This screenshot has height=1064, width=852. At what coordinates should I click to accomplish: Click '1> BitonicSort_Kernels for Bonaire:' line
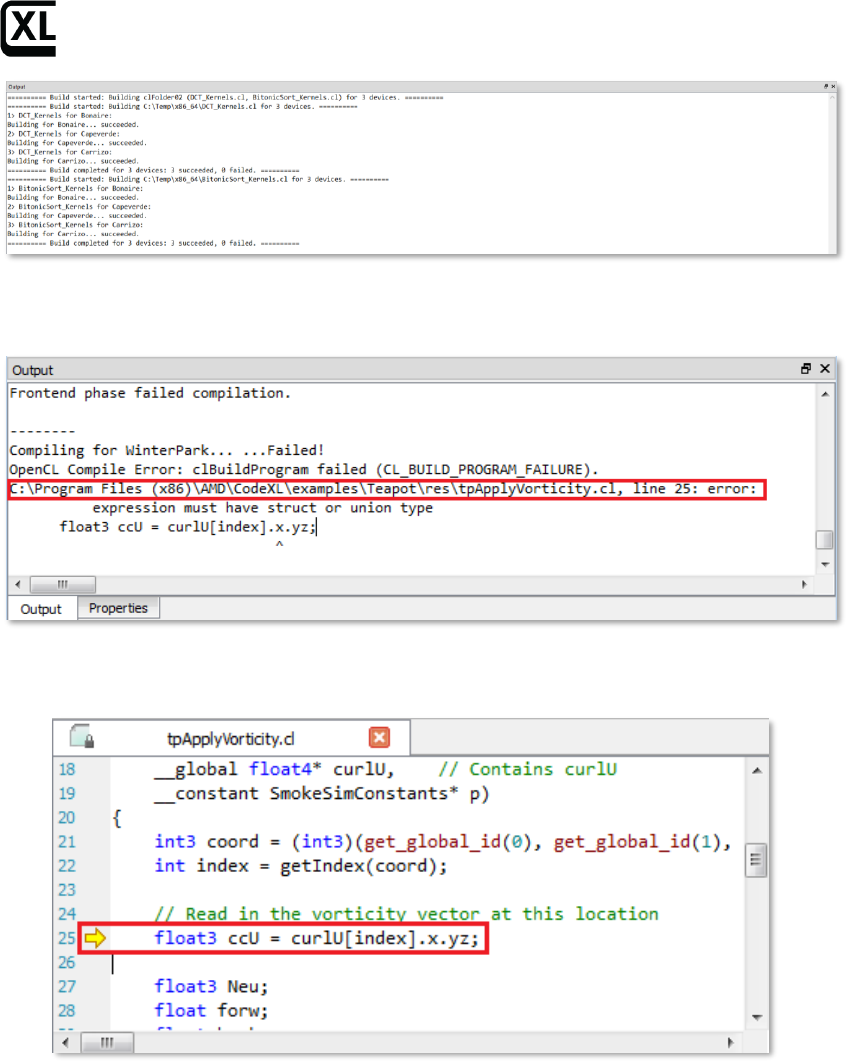[75, 189]
